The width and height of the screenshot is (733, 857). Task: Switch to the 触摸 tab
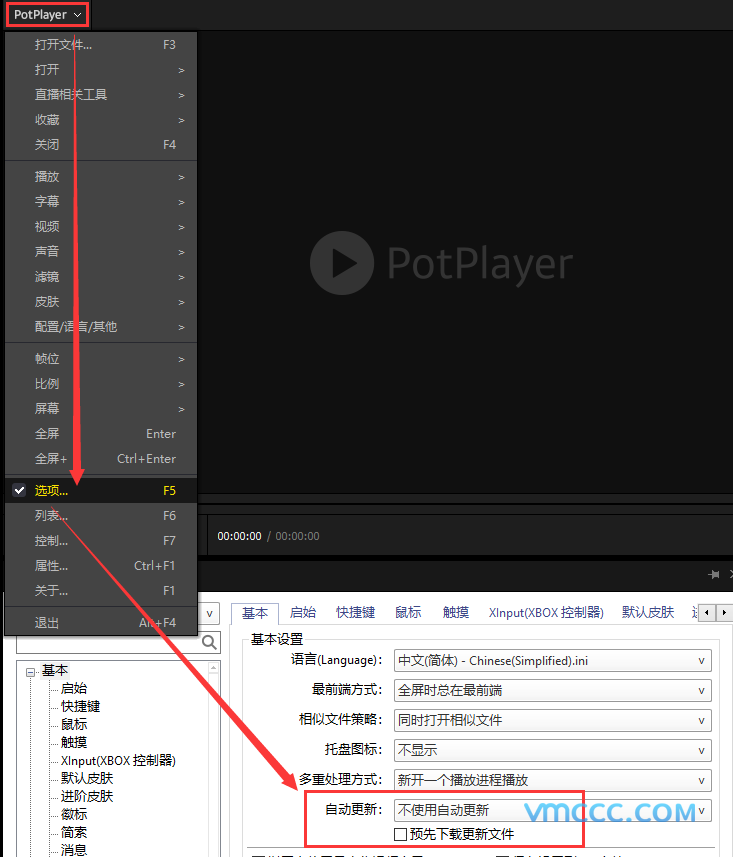point(456,613)
